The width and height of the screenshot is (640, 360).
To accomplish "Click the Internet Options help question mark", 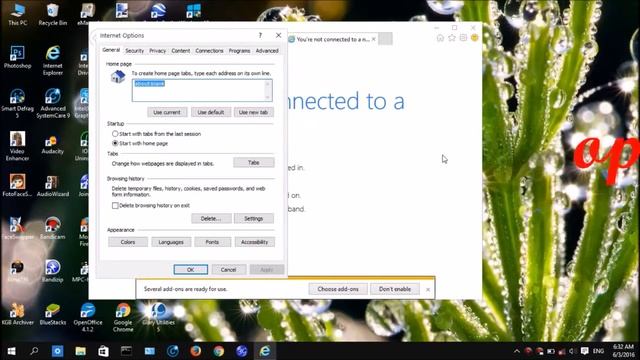I will click(260, 36).
